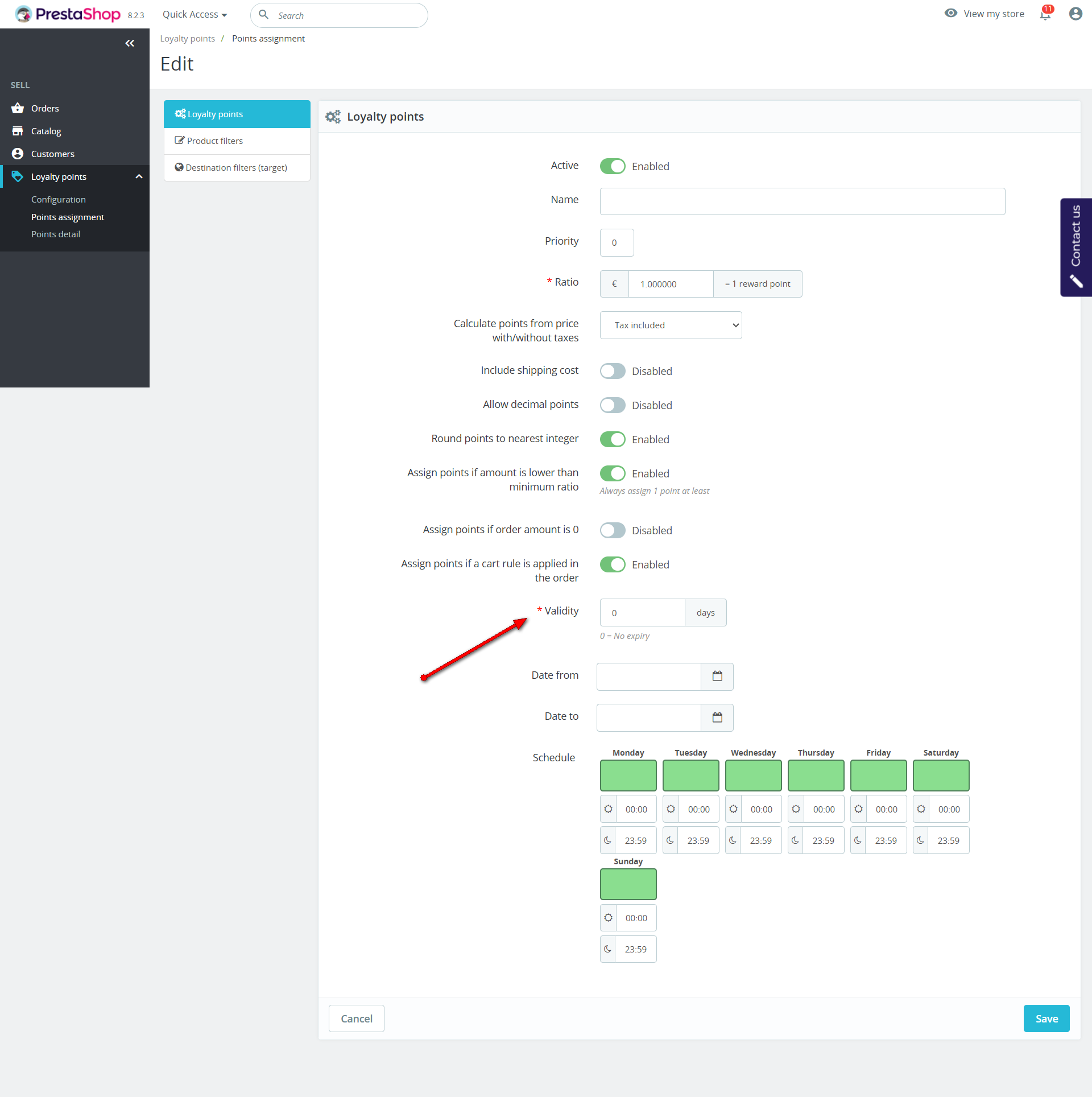Toggle the Active switch off
1092x1097 pixels.
[613, 166]
